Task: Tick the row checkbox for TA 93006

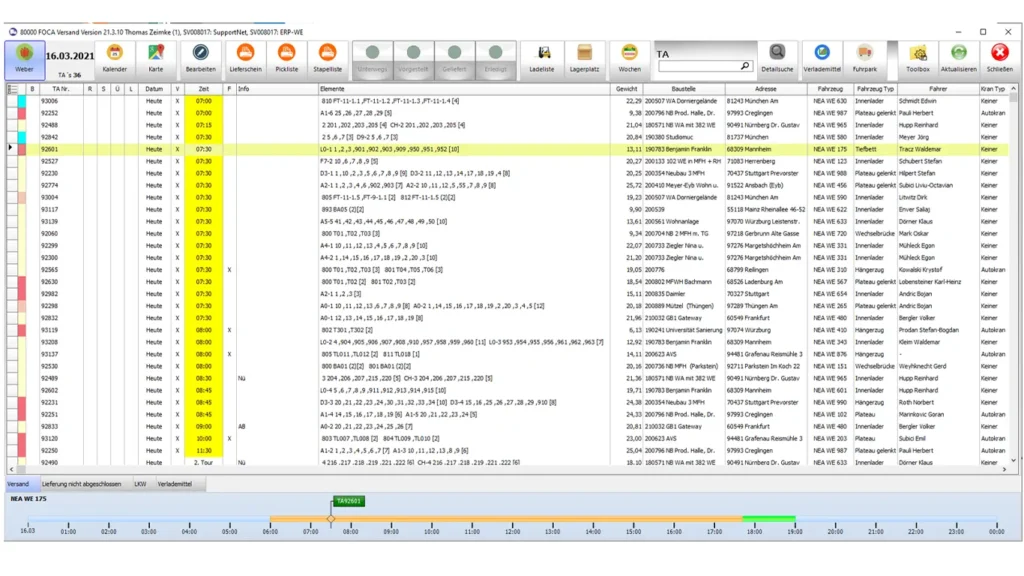Action: coord(32,101)
